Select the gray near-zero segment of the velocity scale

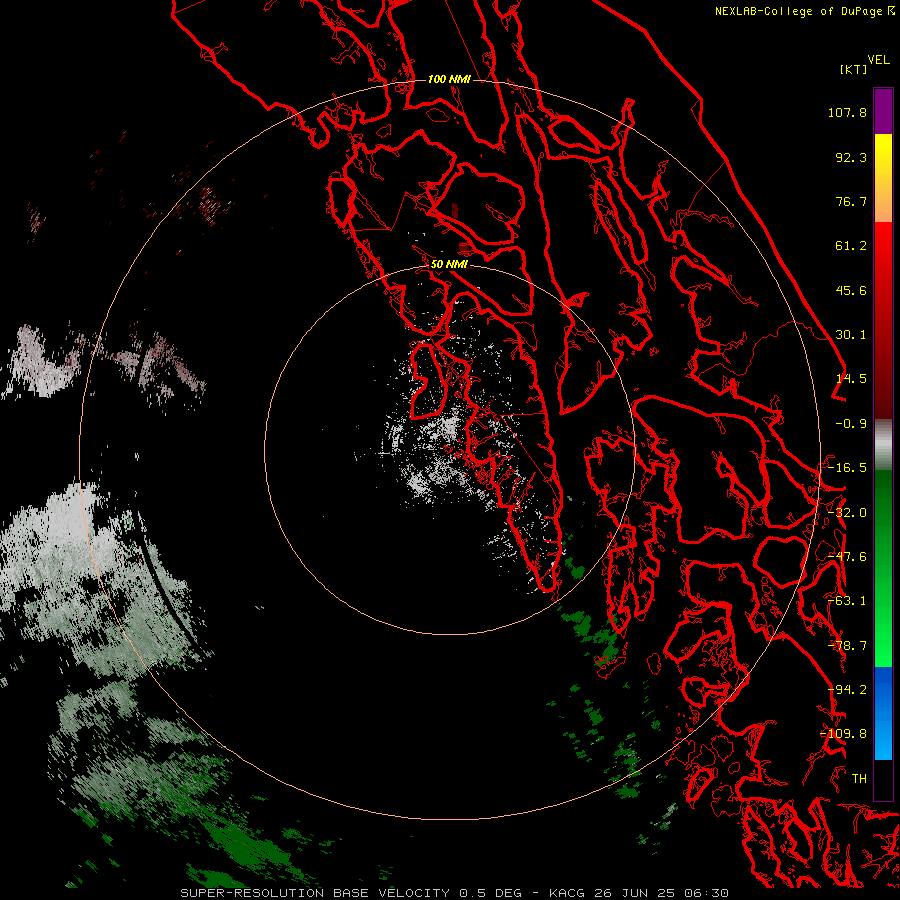tap(883, 445)
